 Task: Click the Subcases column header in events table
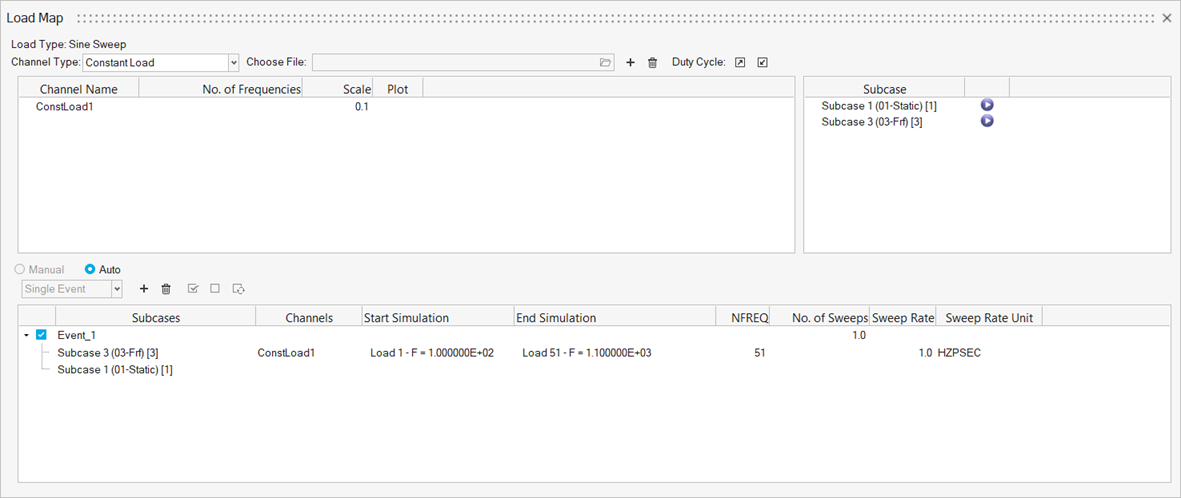tap(155, 318)
